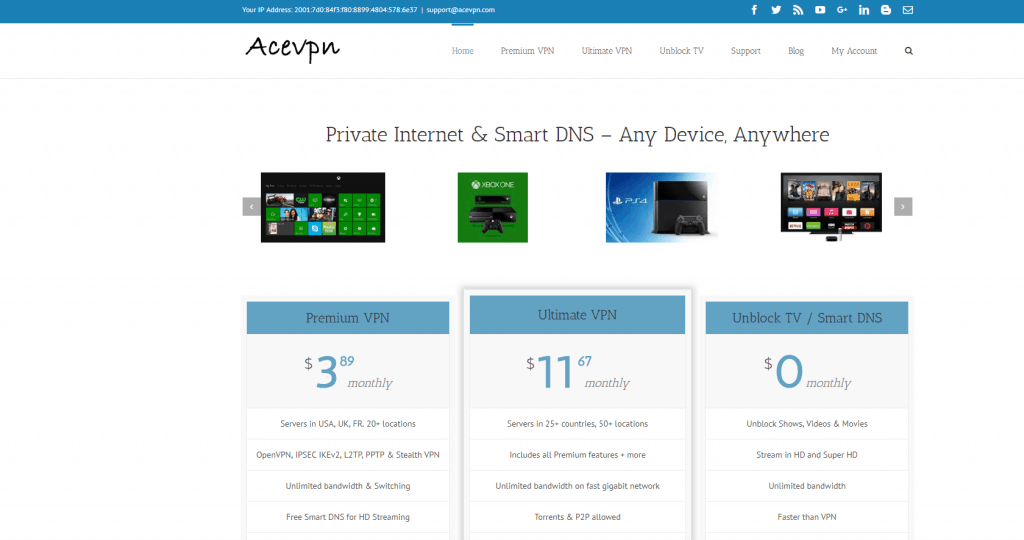Click the page heading 'Private Internet & Smart DNS'
The width and height of the screenshot is (1024, 540).
point(577,135)
